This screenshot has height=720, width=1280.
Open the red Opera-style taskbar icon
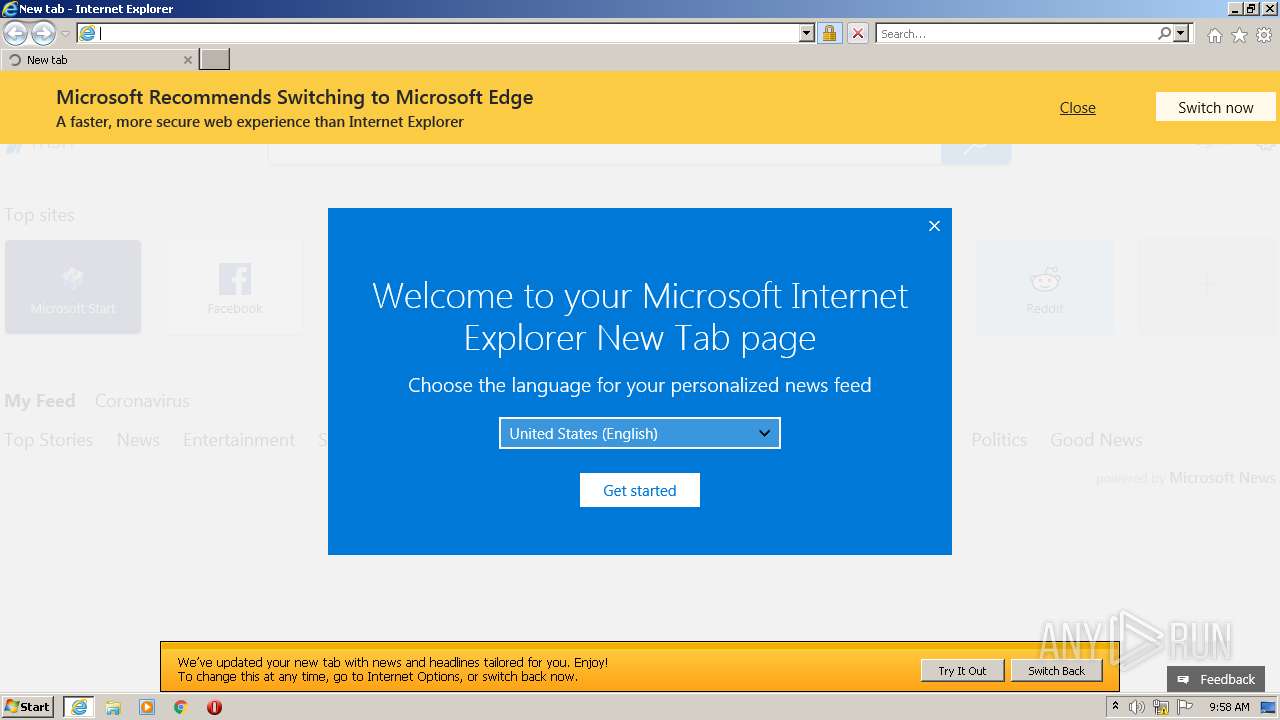point(214,707)
